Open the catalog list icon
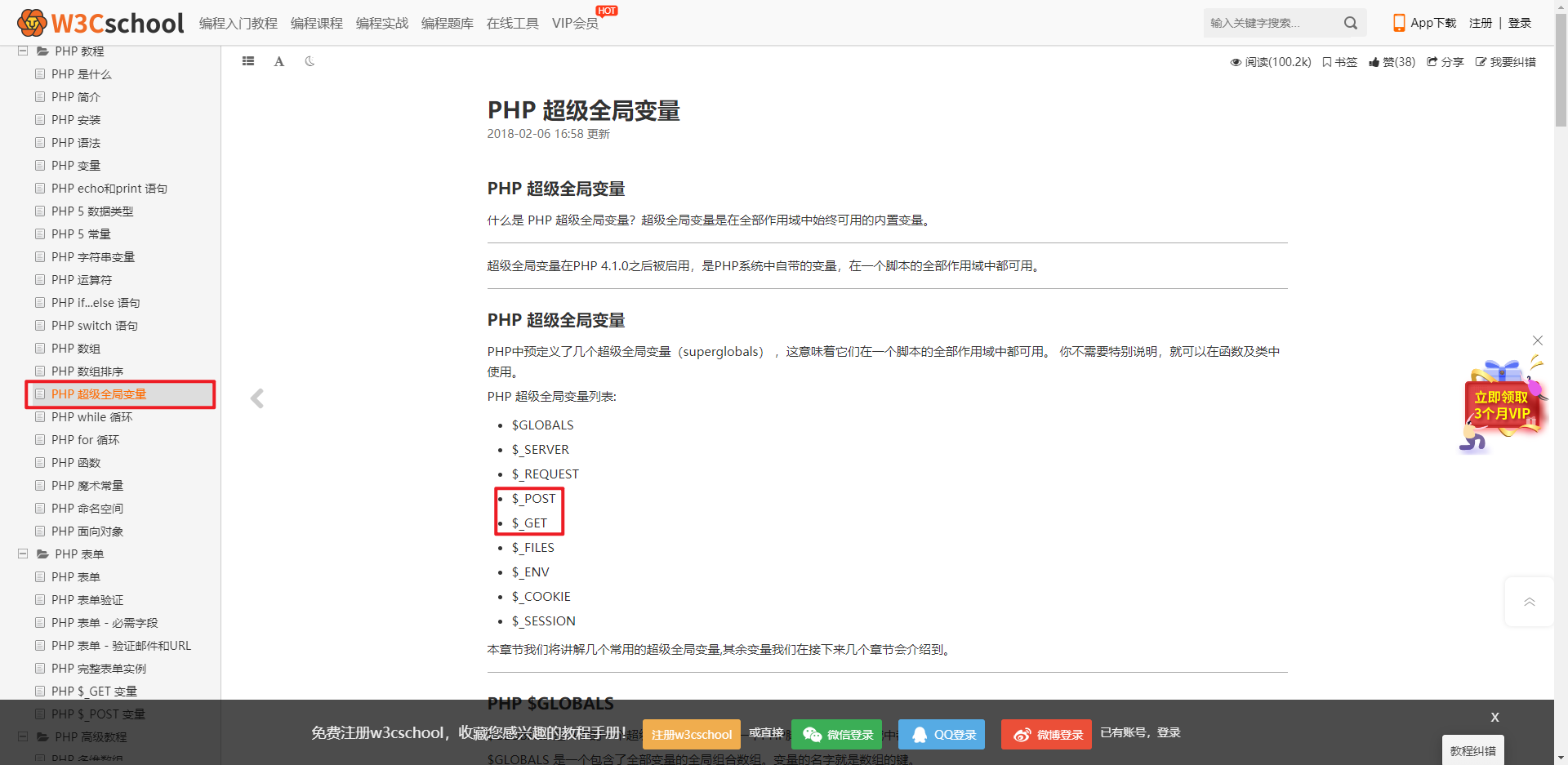 [248, 61]
